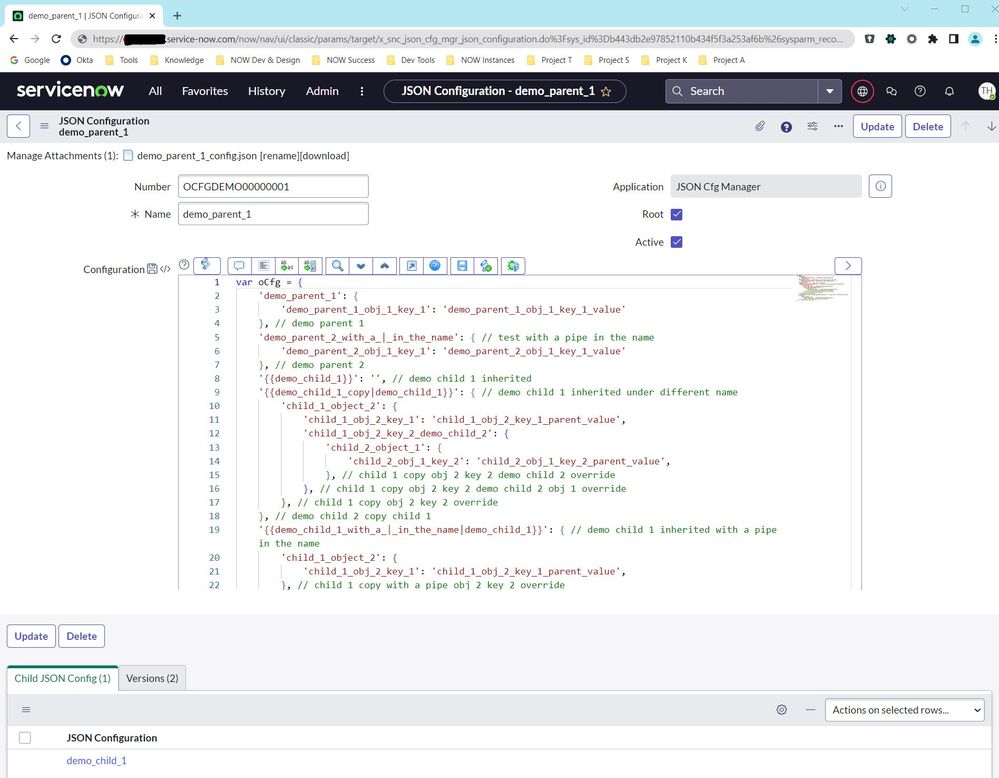Click inside the Name input field

point(272,213)
